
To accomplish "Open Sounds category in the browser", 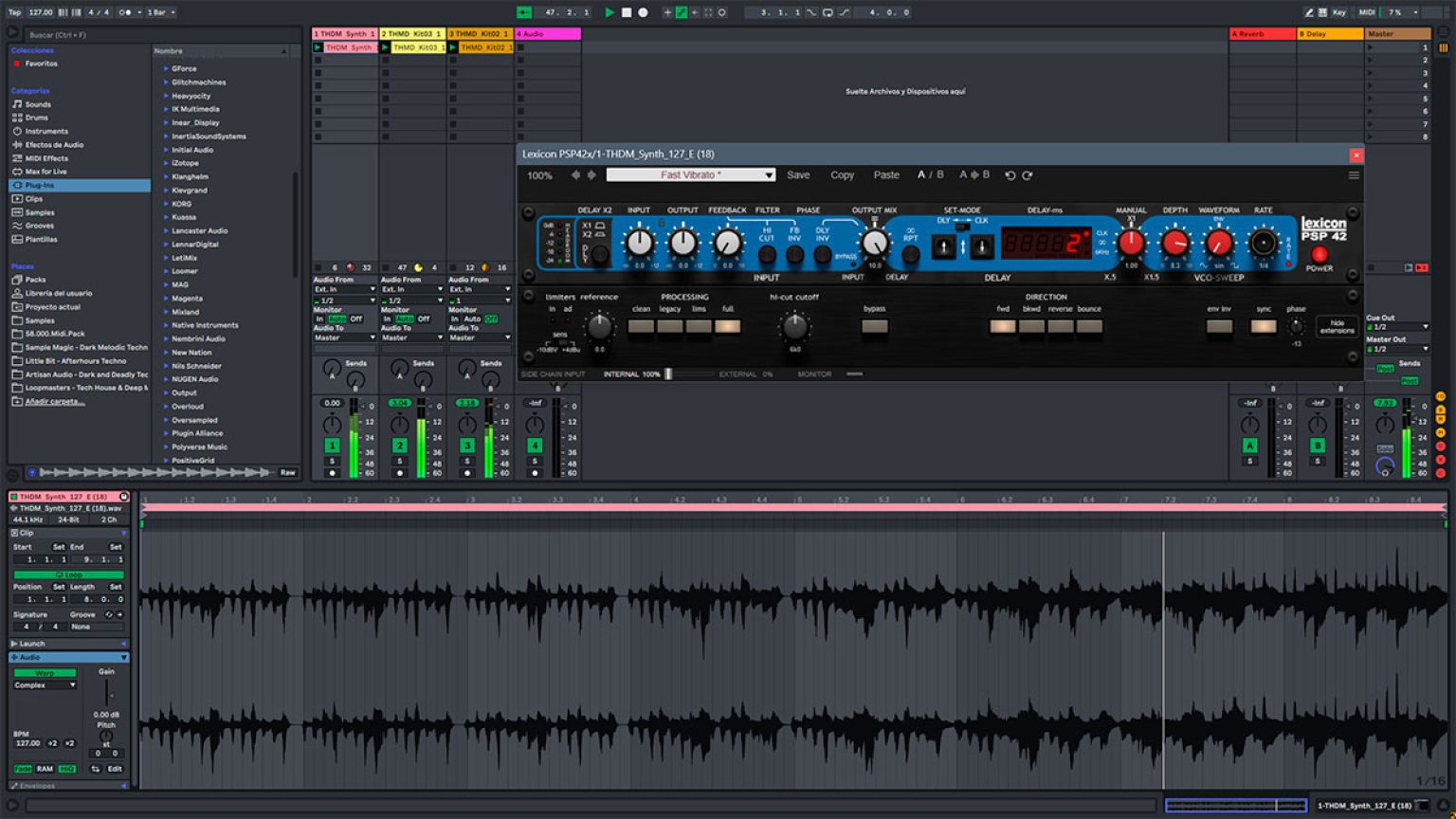I will [x=38, y=104].
